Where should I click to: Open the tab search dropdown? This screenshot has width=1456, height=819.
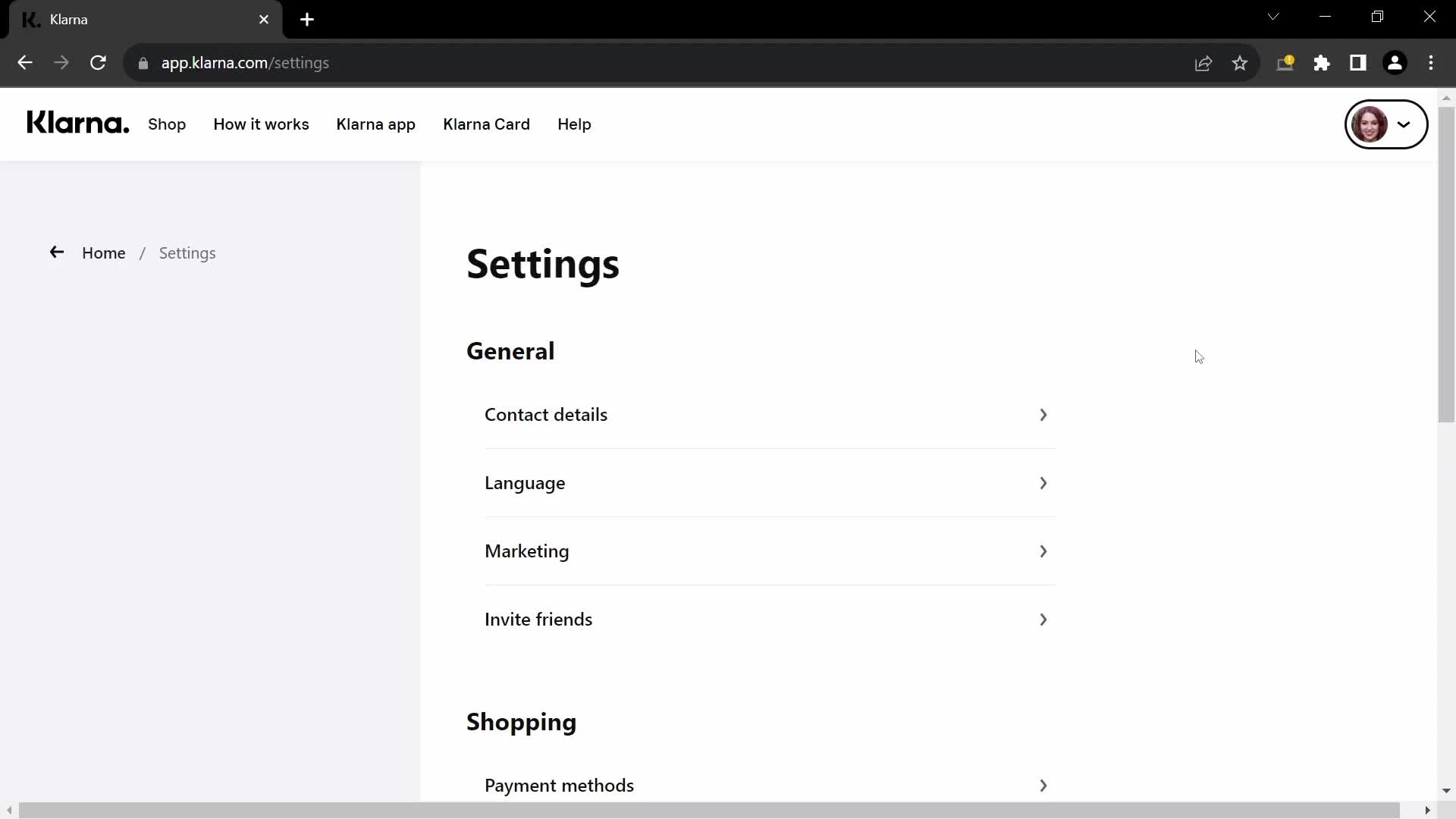(x=1273, y=17)
